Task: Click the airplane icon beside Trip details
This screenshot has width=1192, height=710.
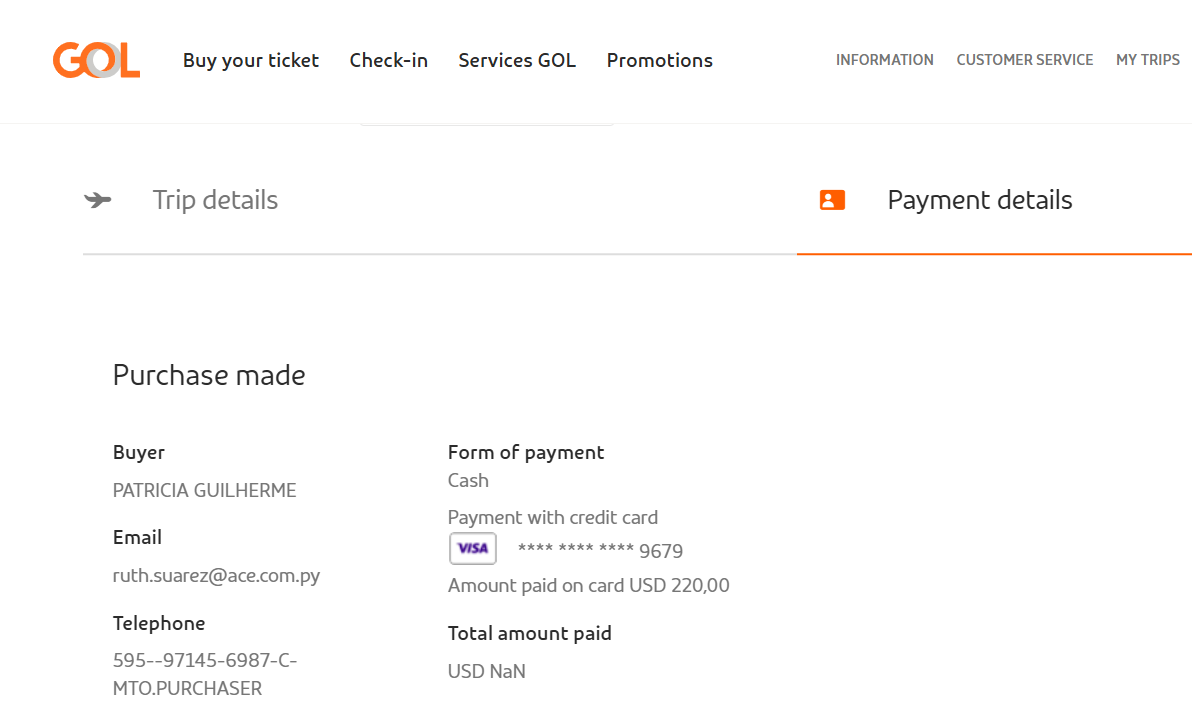Action: [97, 200]
